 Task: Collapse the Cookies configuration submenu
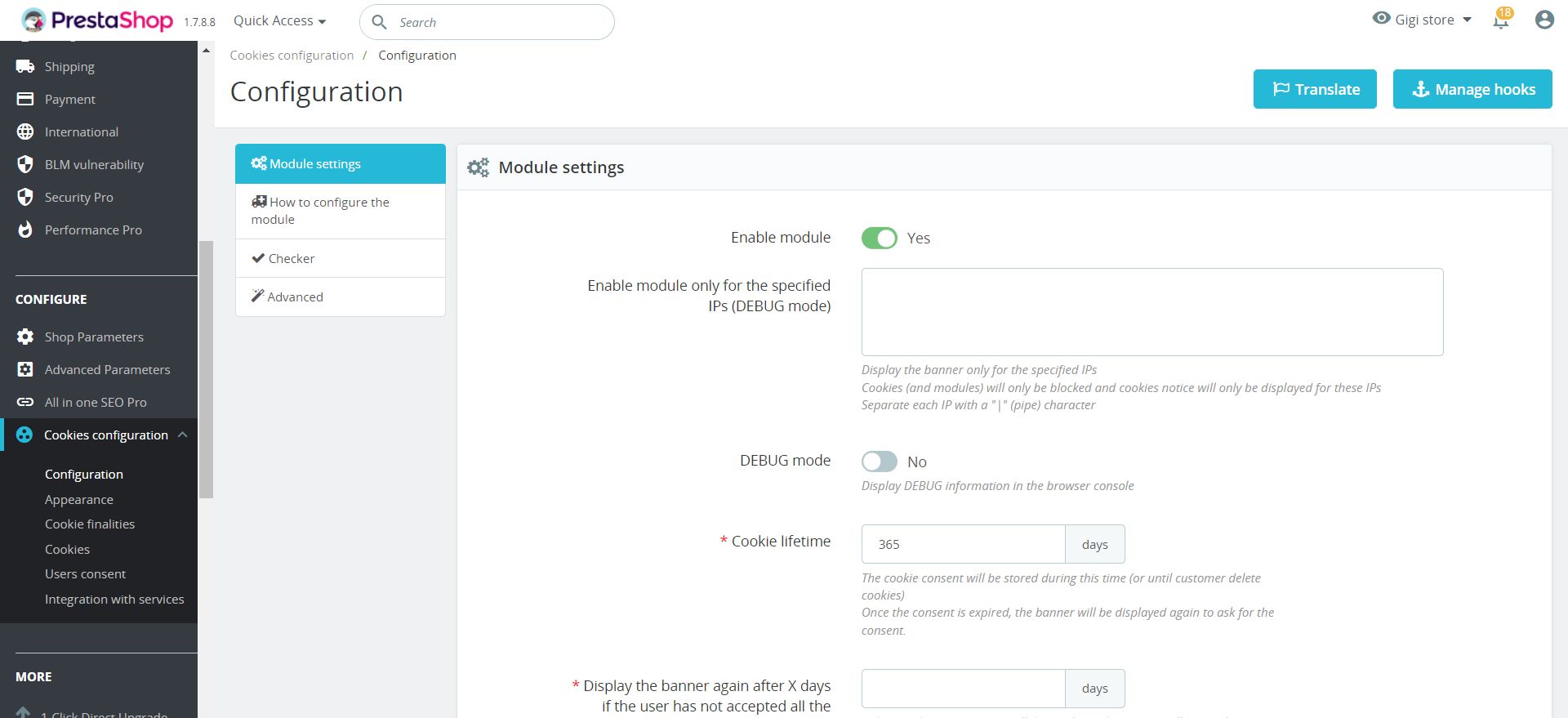click(183, 435)
